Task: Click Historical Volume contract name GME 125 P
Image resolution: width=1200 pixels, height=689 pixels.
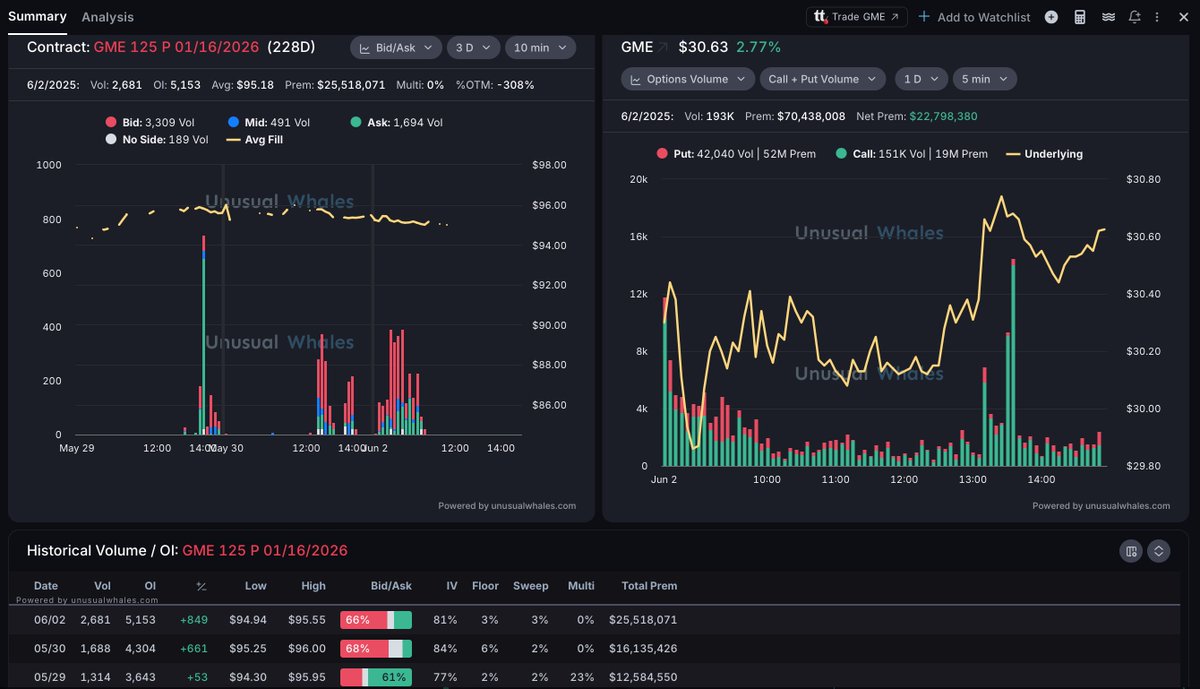Action: pos(265,551)
